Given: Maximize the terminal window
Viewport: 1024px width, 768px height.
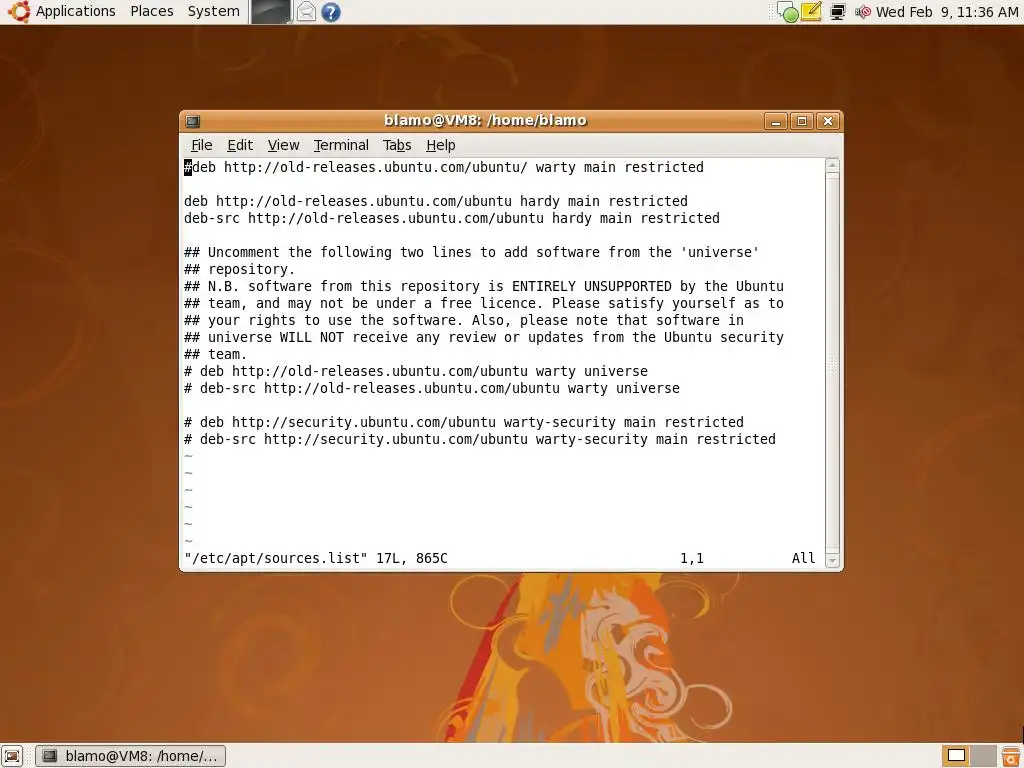Looking at the screenshot, I should pyautogui.click(x=802, y=121).
